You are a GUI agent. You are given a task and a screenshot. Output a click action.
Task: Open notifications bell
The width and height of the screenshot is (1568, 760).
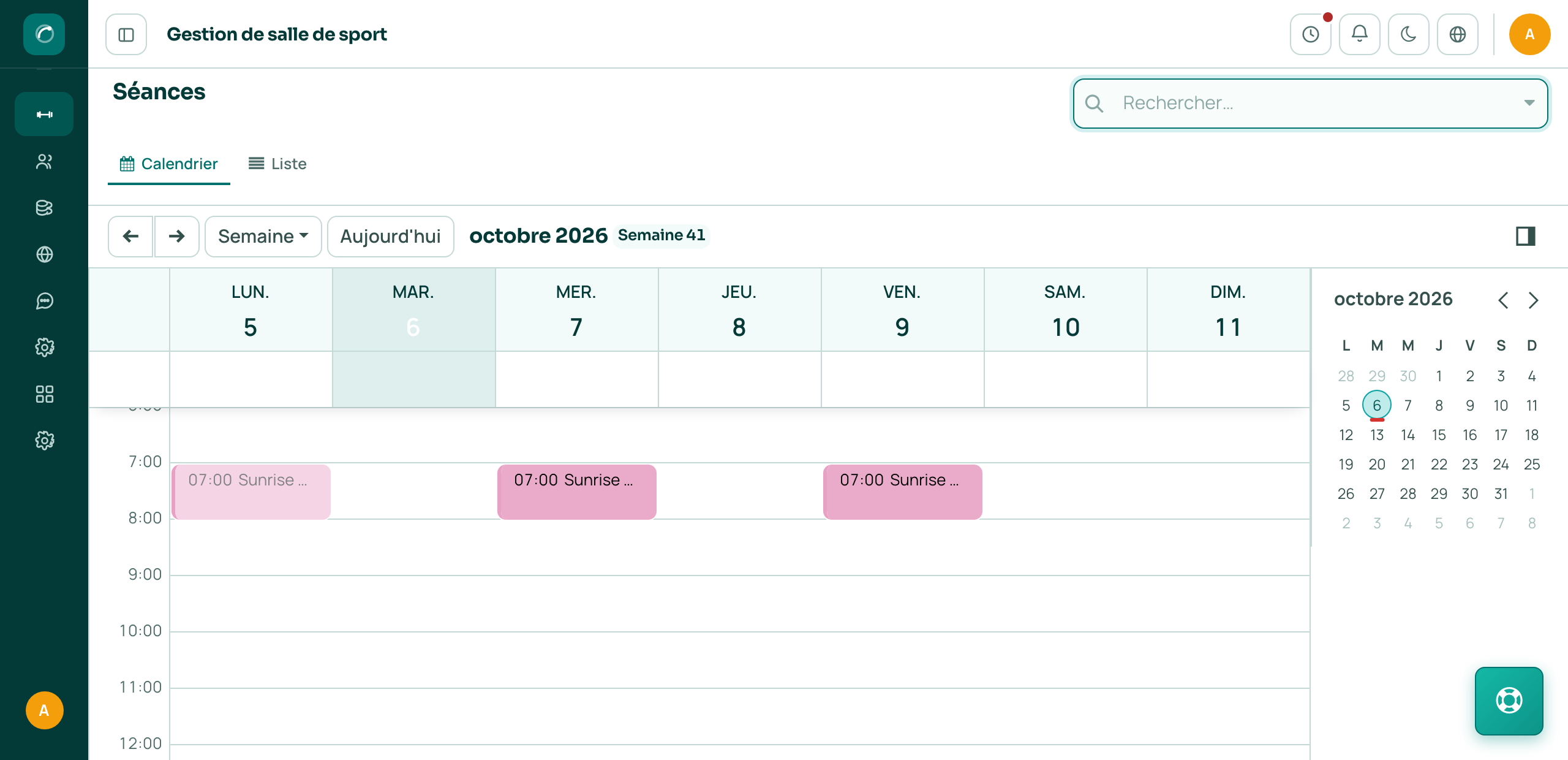[1360, 34]
